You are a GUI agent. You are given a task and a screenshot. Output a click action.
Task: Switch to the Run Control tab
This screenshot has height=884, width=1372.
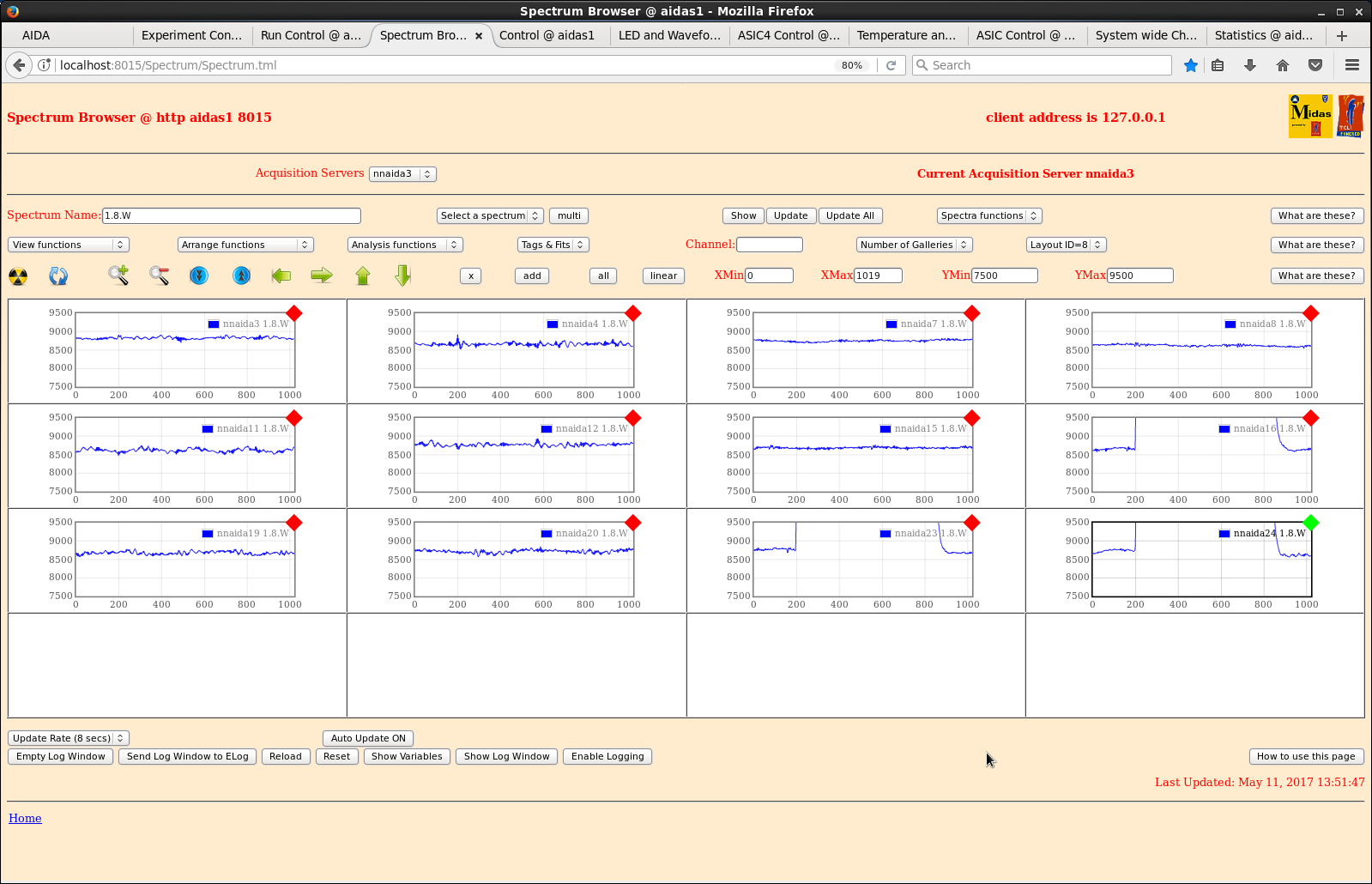click(x=311, y=35)
